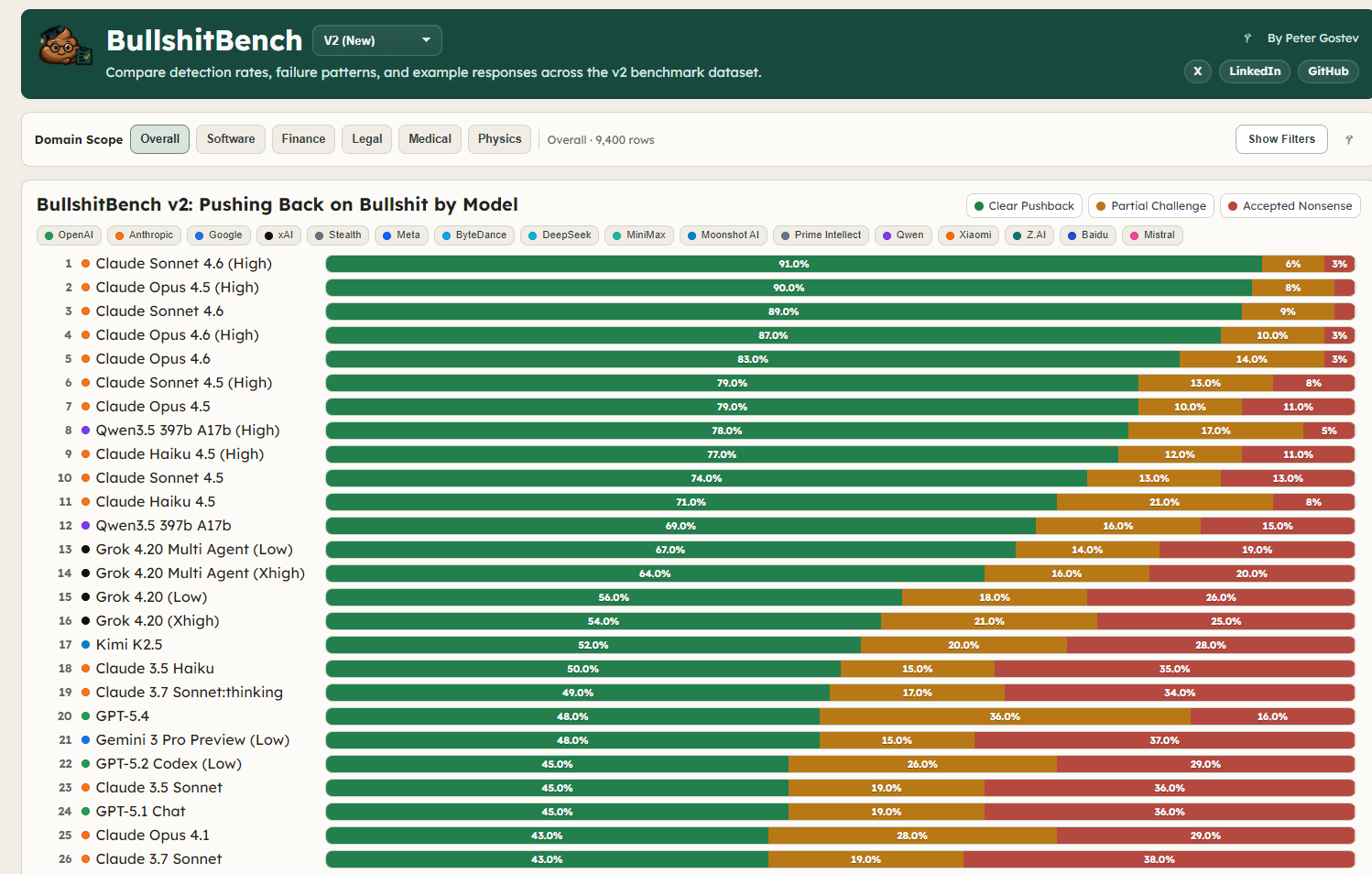This screenshot has height=874, width=1372.
Task: Toggle the Partial Challenge legend item
Action: click(1151, 206)
